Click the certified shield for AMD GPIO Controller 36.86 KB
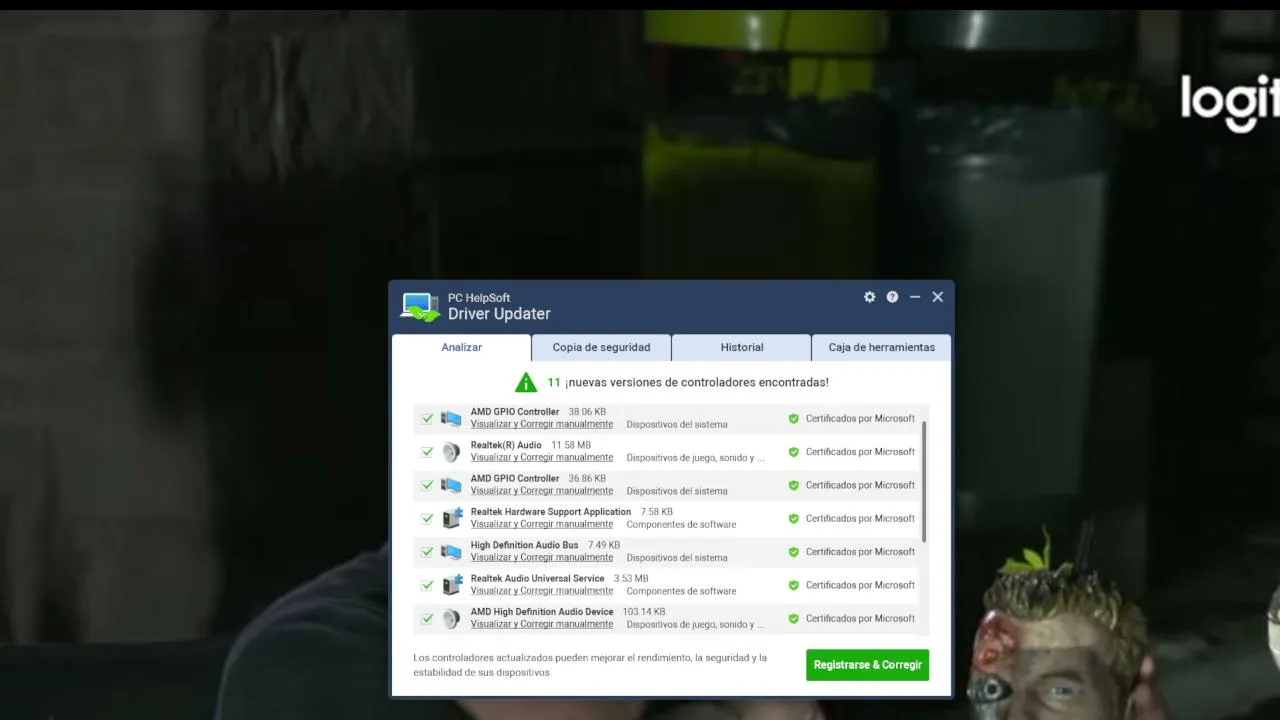This screenshot has height=720, width=1280. click(x=794, y=485)
